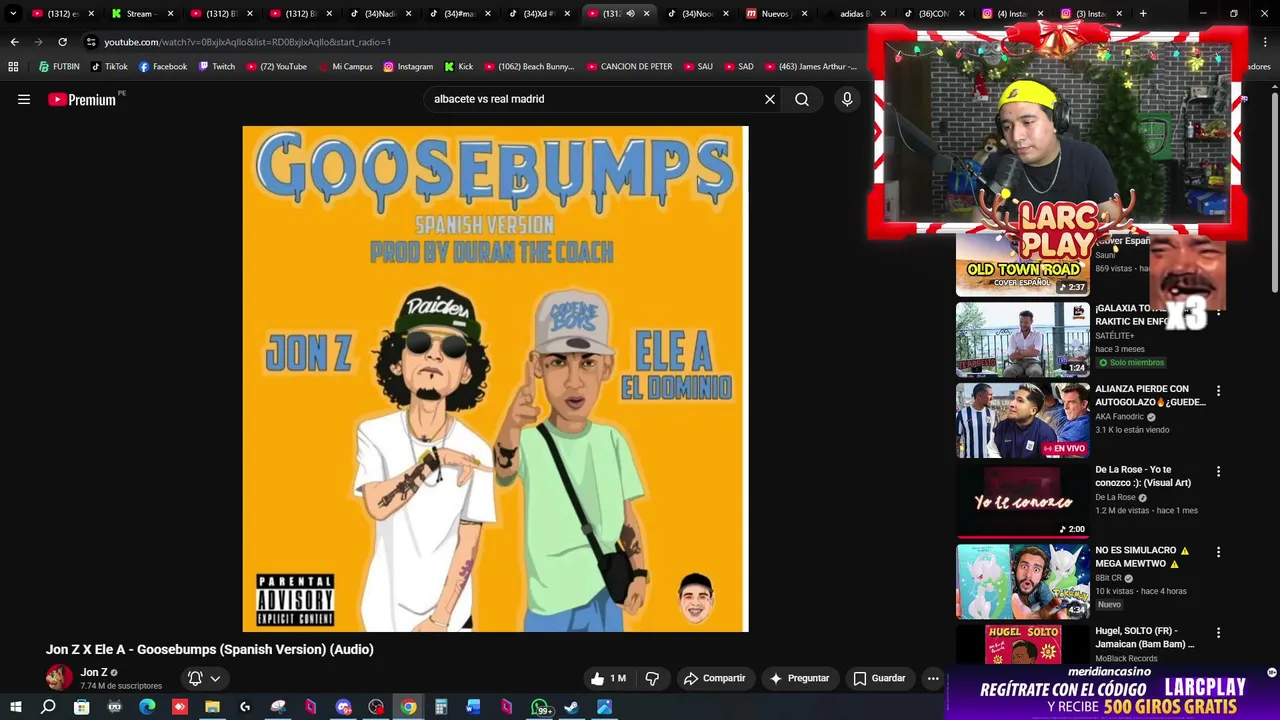Open Facebook bookmark

(x=163, y=67)
